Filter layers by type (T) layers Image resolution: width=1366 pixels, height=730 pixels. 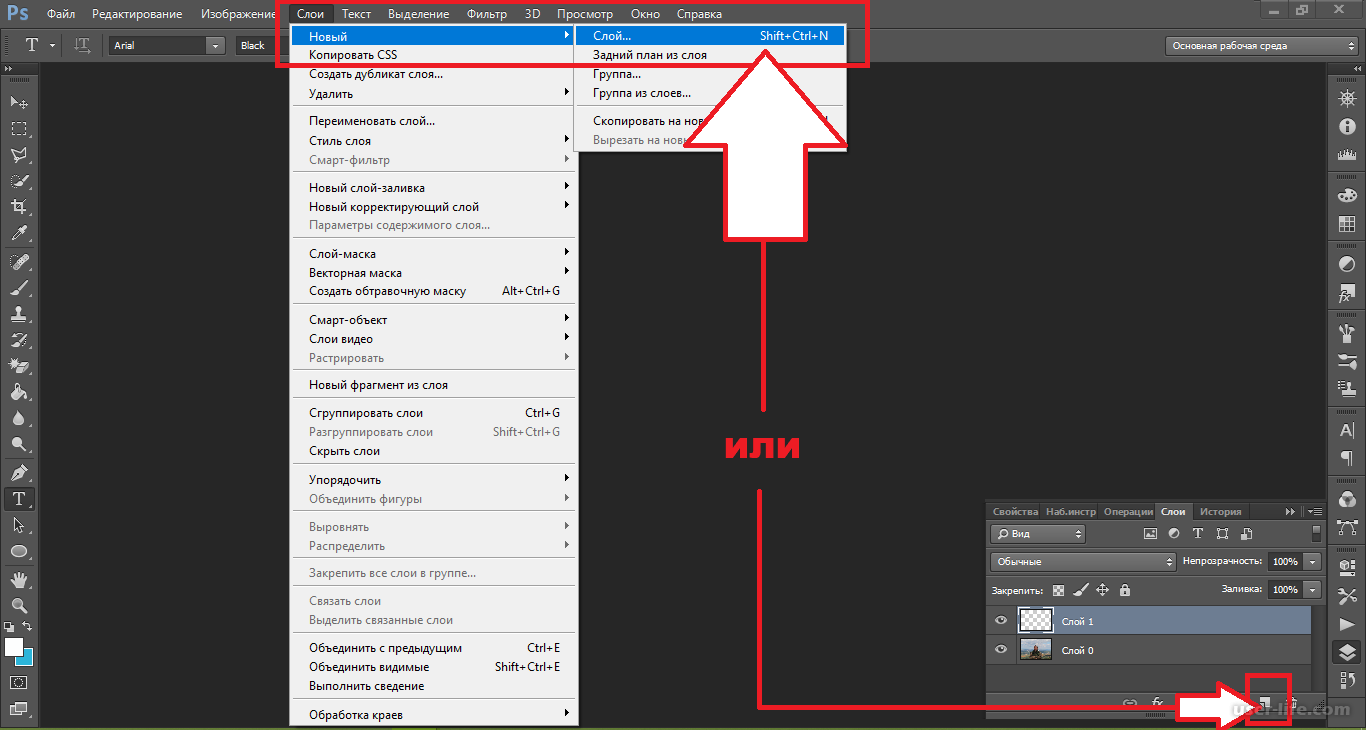1198,535
